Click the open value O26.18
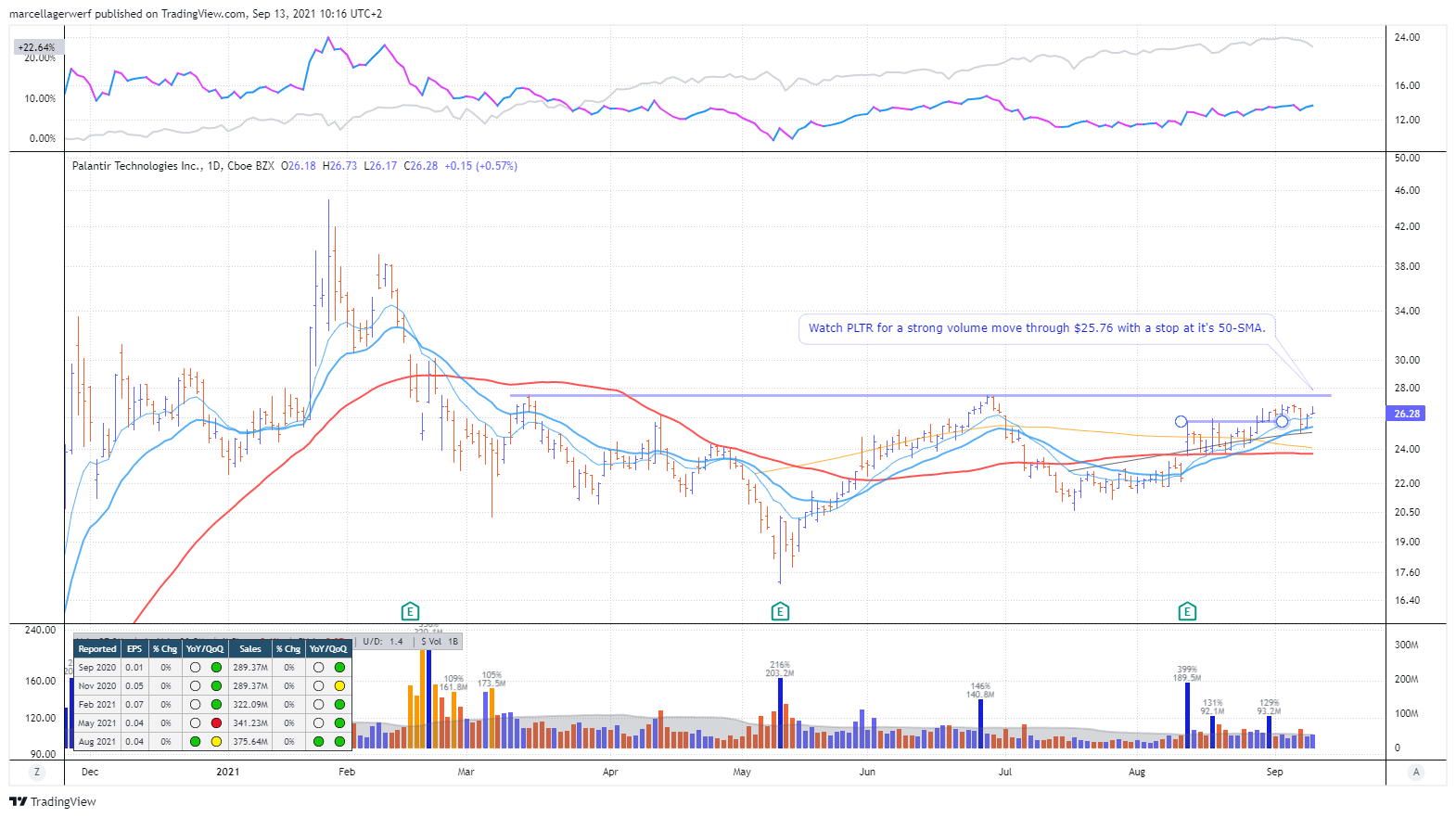1456x818 pixels. pos(299,166)
